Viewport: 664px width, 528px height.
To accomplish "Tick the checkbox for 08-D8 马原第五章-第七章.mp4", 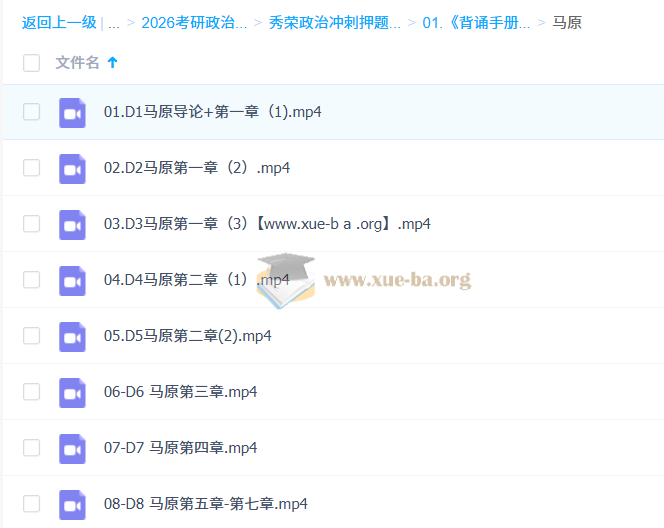I will [x=31, y=504].
